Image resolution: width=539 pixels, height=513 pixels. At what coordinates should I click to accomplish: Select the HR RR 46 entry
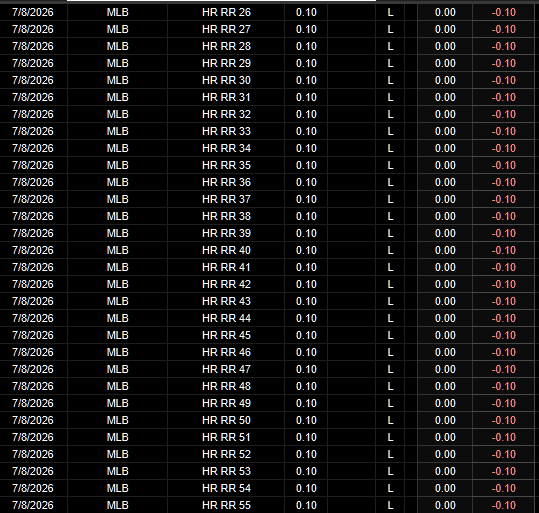[226, 352]
